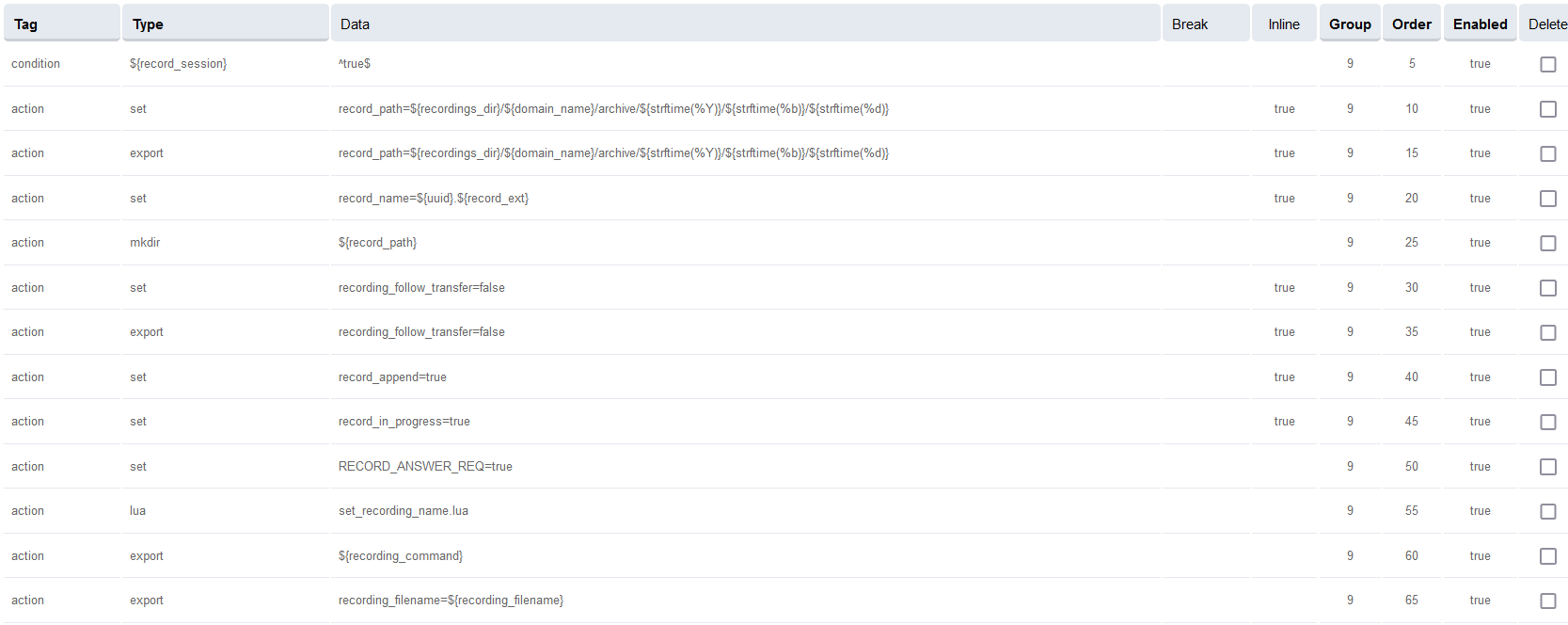Click the Data column header
The image size is (1568, 625).
pos(355,24)
